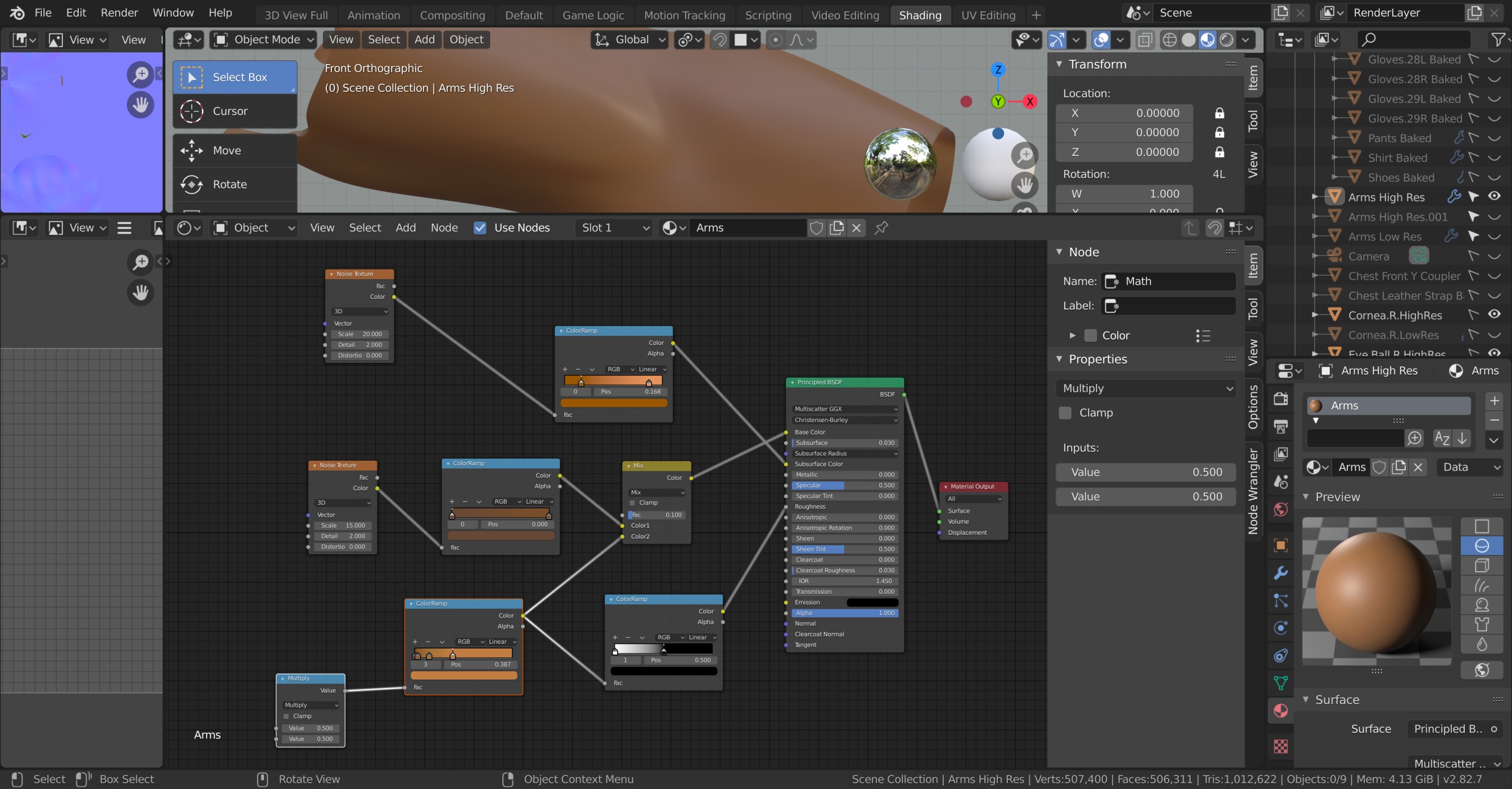Open the Principled B.. surface shader selector
1512x789 pixels.
tap(1455, 729)
